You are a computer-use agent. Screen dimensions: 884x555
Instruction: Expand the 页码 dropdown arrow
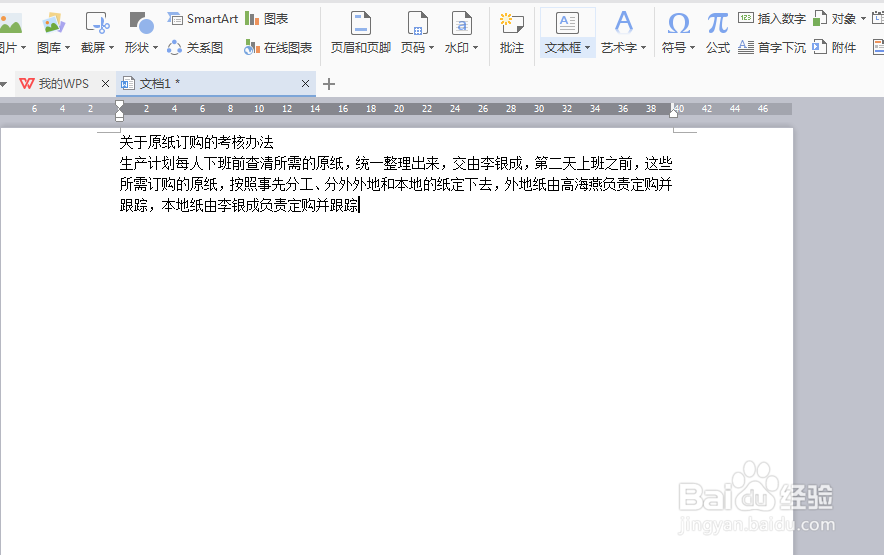[432, 48]
